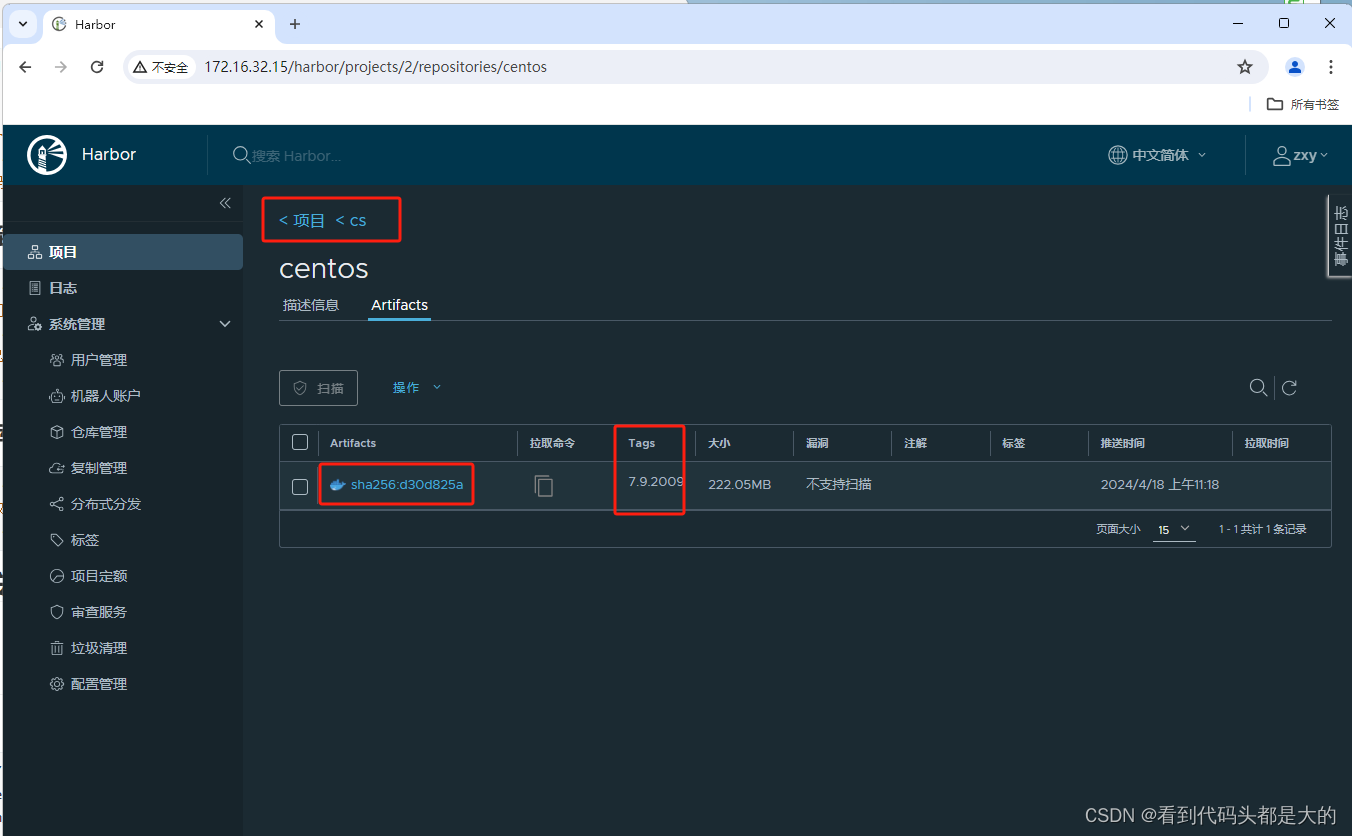Click the browser address bar URL
Image resolution: width=1352 pixels, height=836 pixels.
376,67
